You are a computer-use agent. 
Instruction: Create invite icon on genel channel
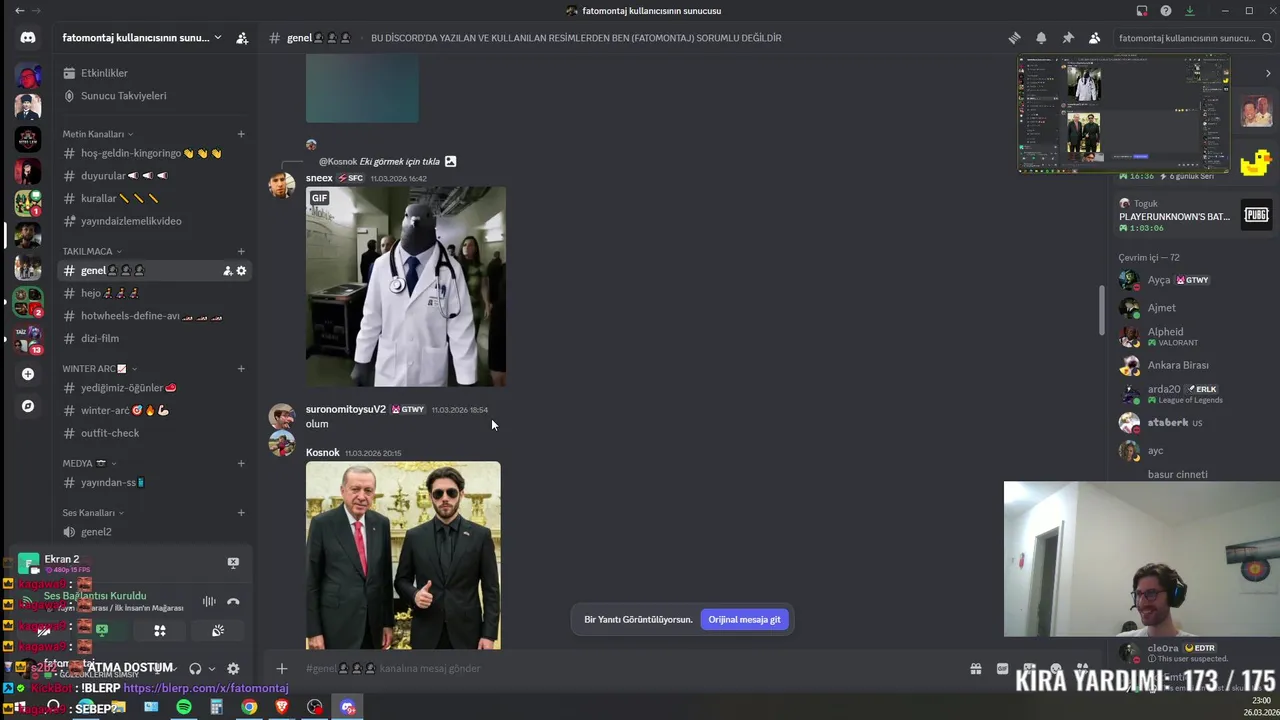point(227,271)
